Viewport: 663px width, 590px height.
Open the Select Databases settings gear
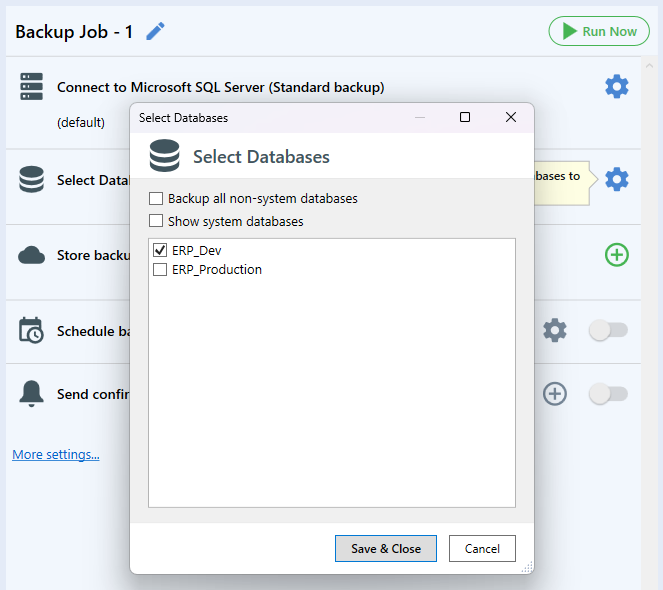616,179
